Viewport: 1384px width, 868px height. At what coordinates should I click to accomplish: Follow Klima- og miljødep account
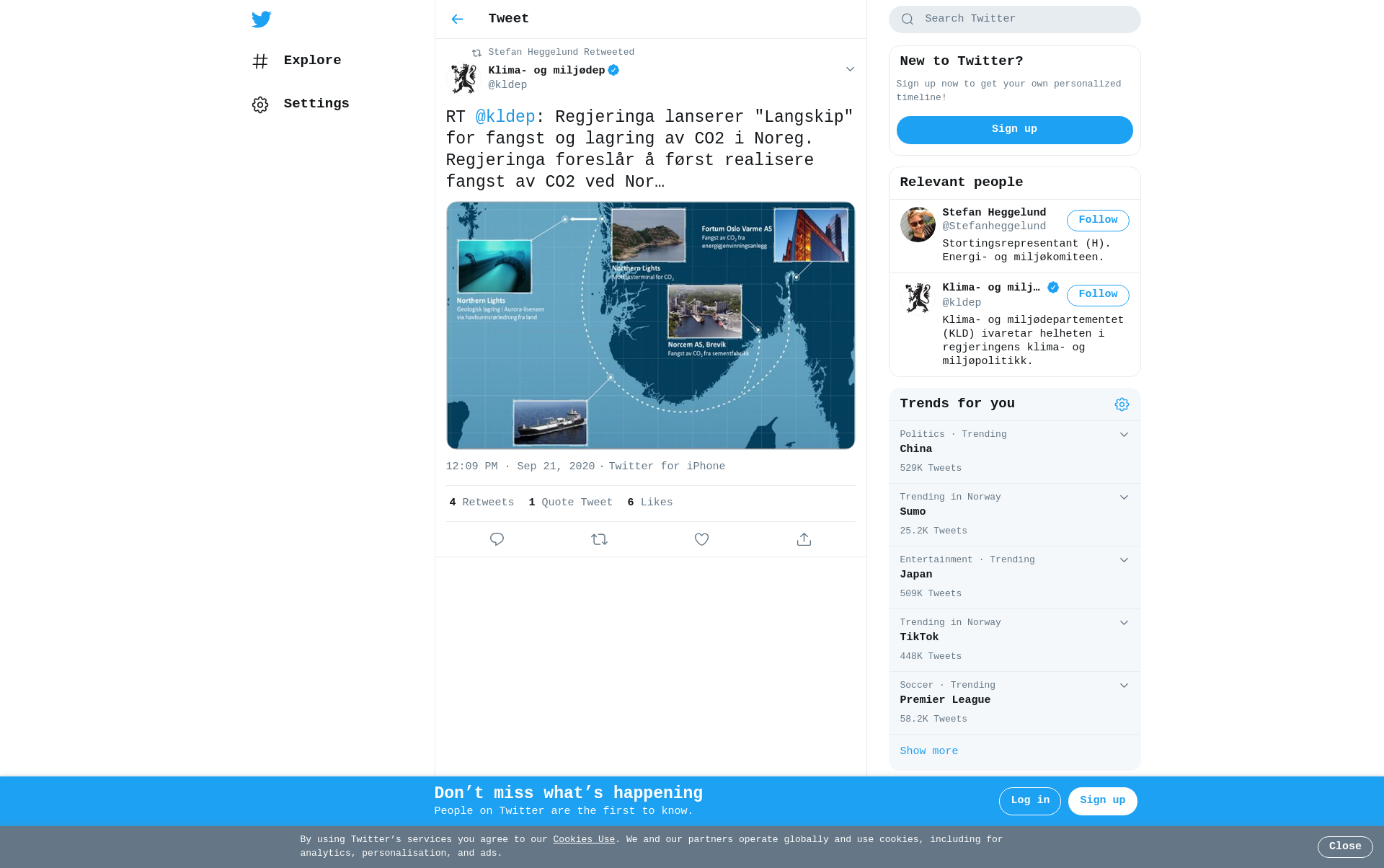click(x=1098, y=295)
